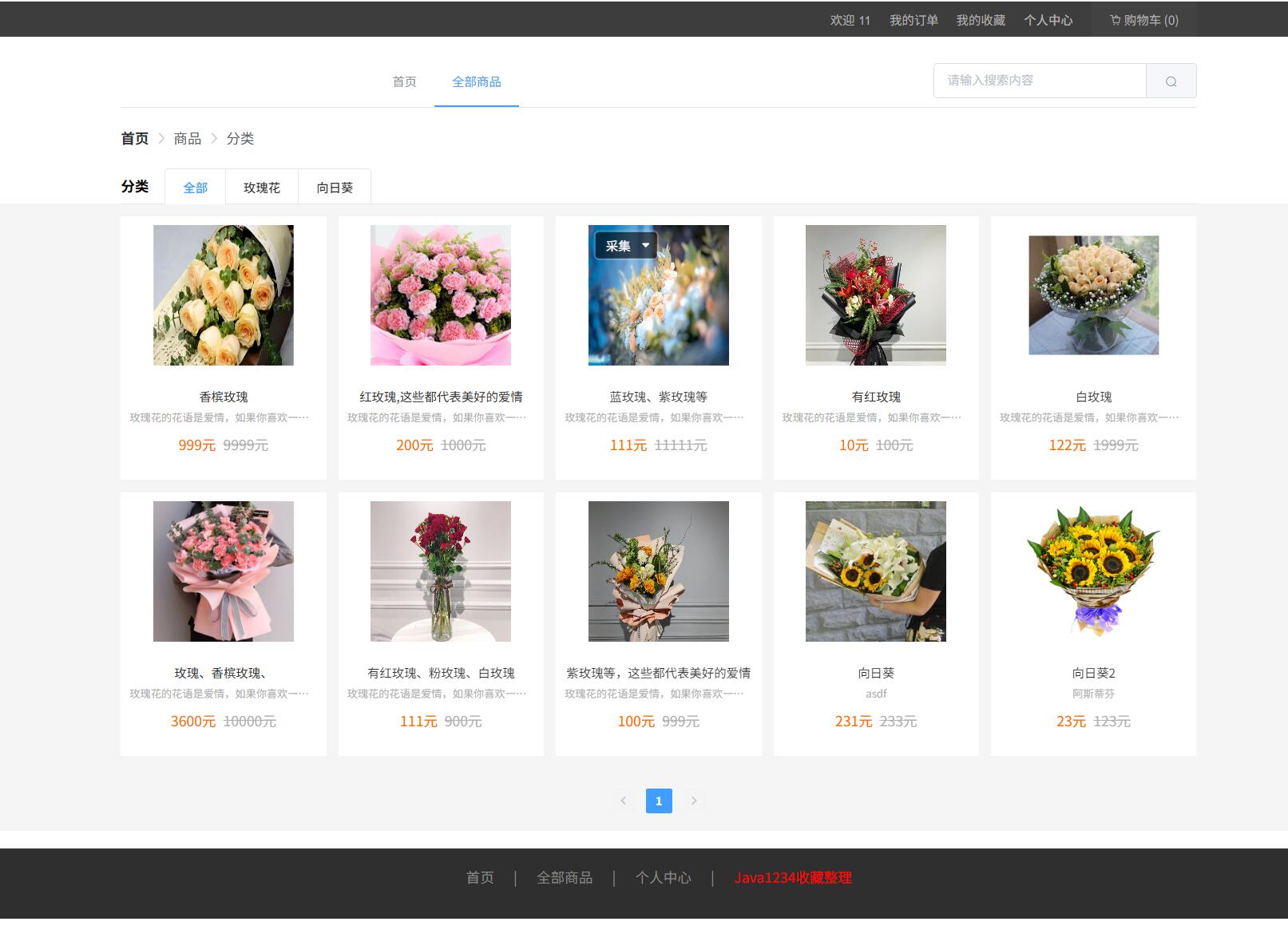
Task: Click the 向日葵2 product title
Action: tap(1094, 673)
